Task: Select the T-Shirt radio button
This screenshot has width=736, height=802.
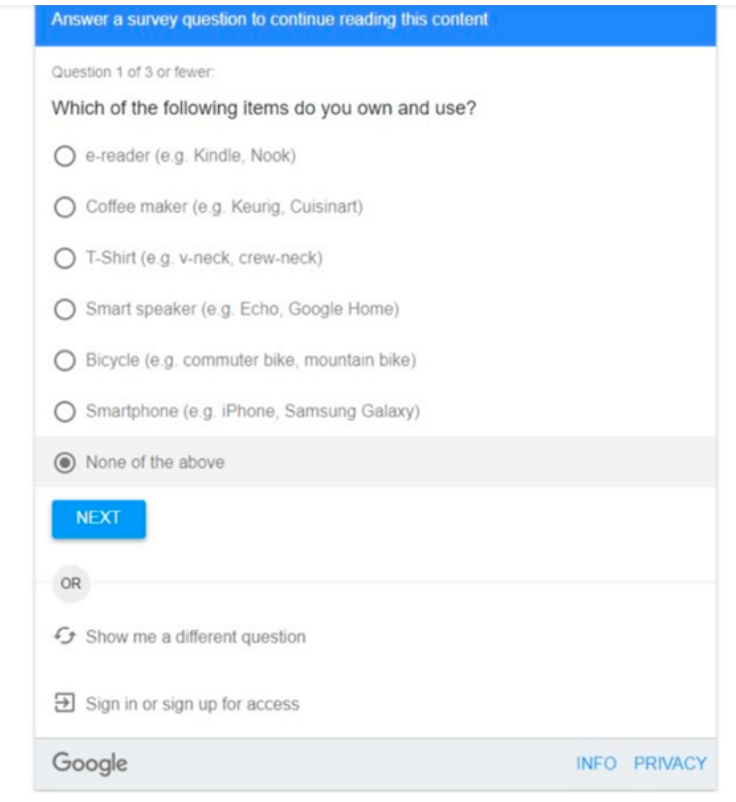Action: point(65,258)
